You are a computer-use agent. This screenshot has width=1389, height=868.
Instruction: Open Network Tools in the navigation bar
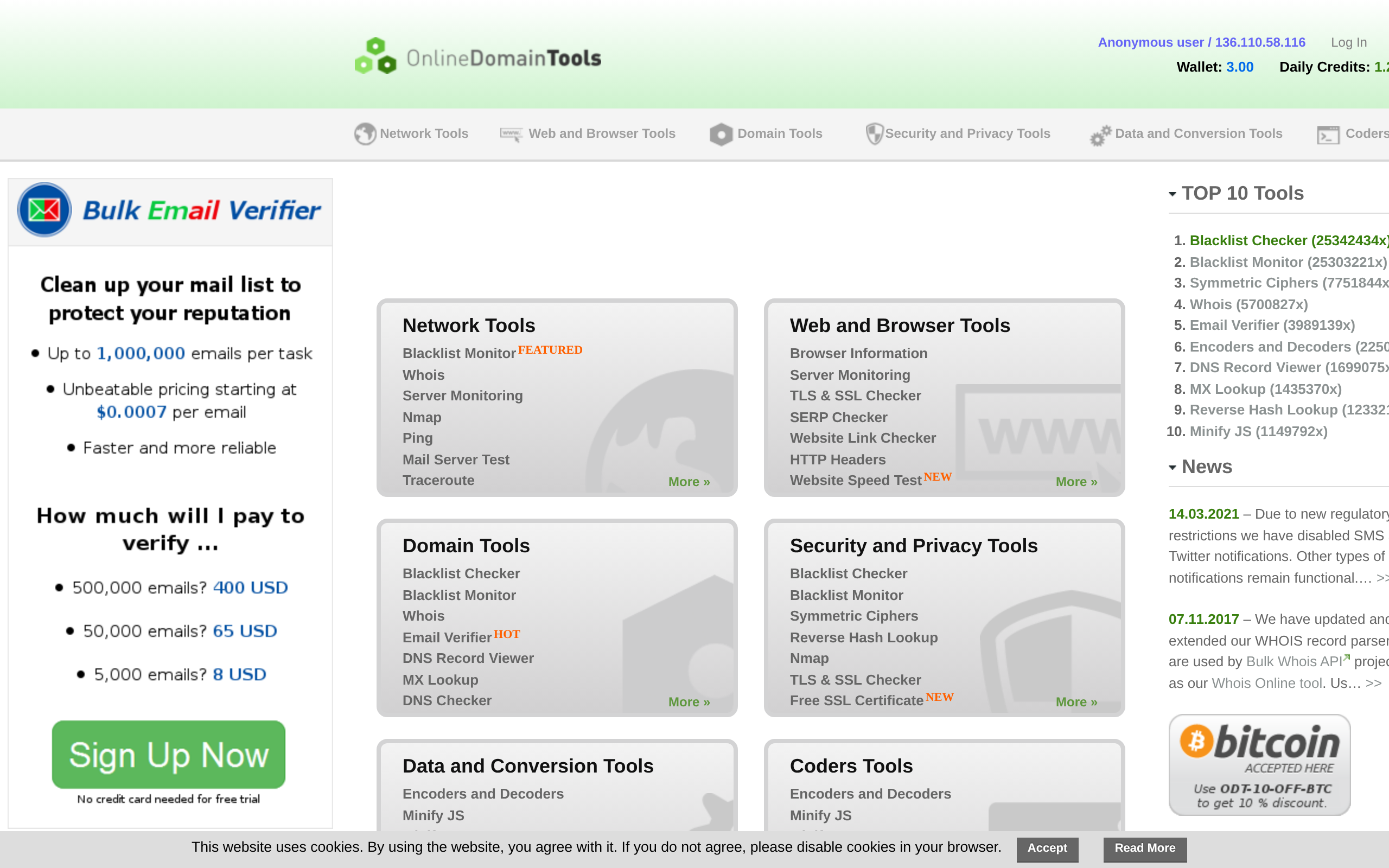pyautogui.click(x=424, y=133)
